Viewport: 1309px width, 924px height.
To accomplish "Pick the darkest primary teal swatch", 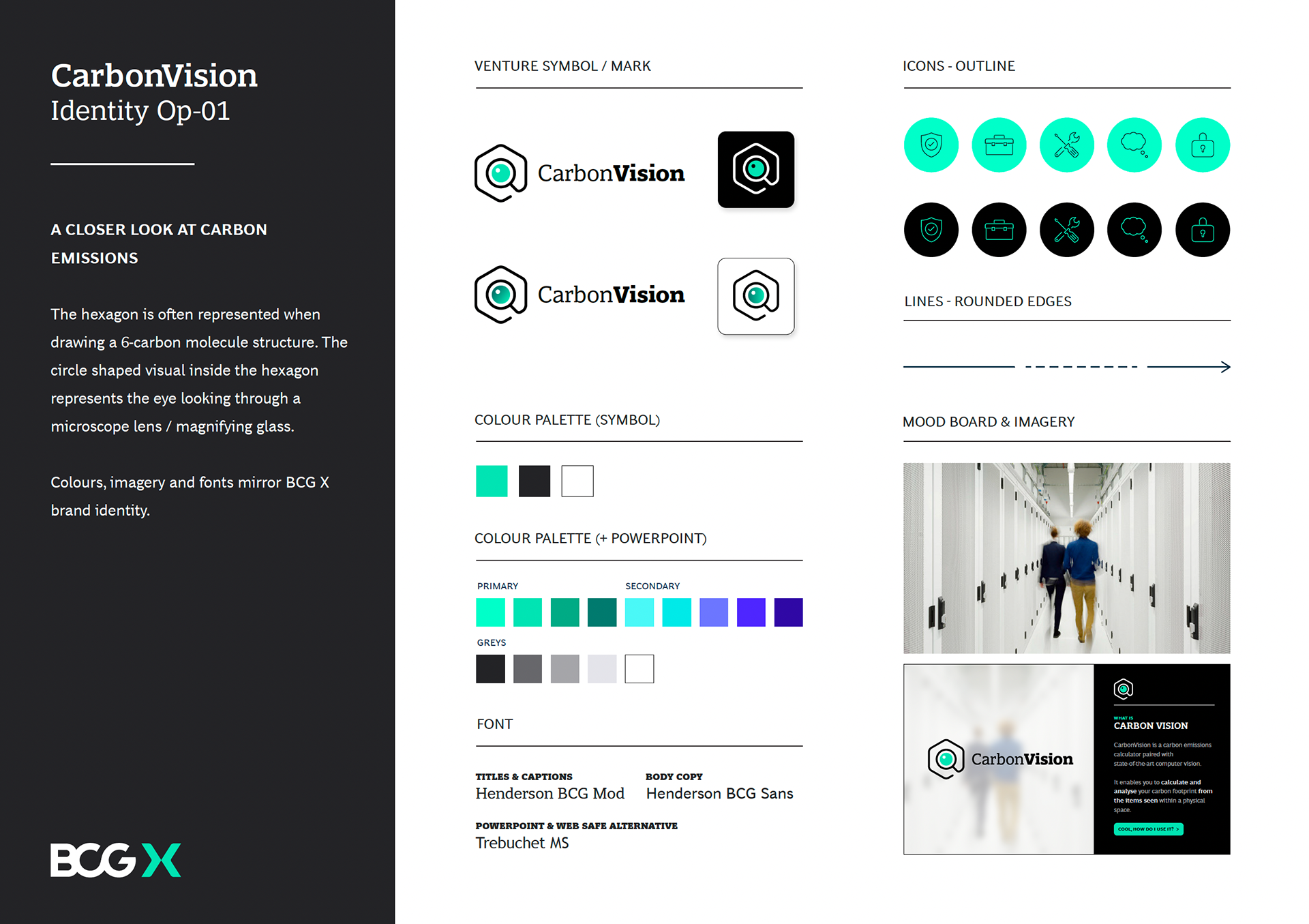I will 602,612.
